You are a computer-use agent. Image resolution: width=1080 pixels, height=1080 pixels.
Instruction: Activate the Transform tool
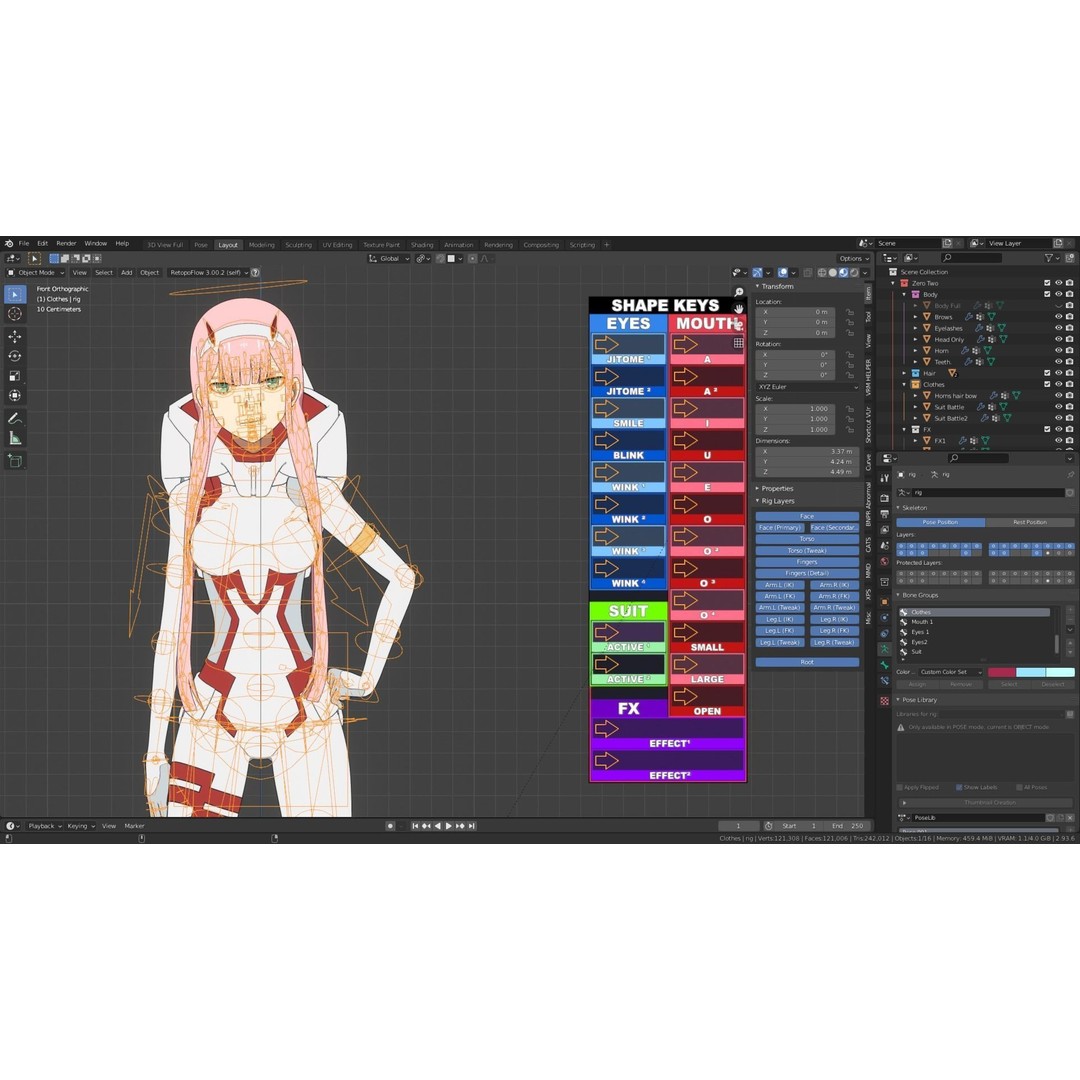[x=14, y=395]
